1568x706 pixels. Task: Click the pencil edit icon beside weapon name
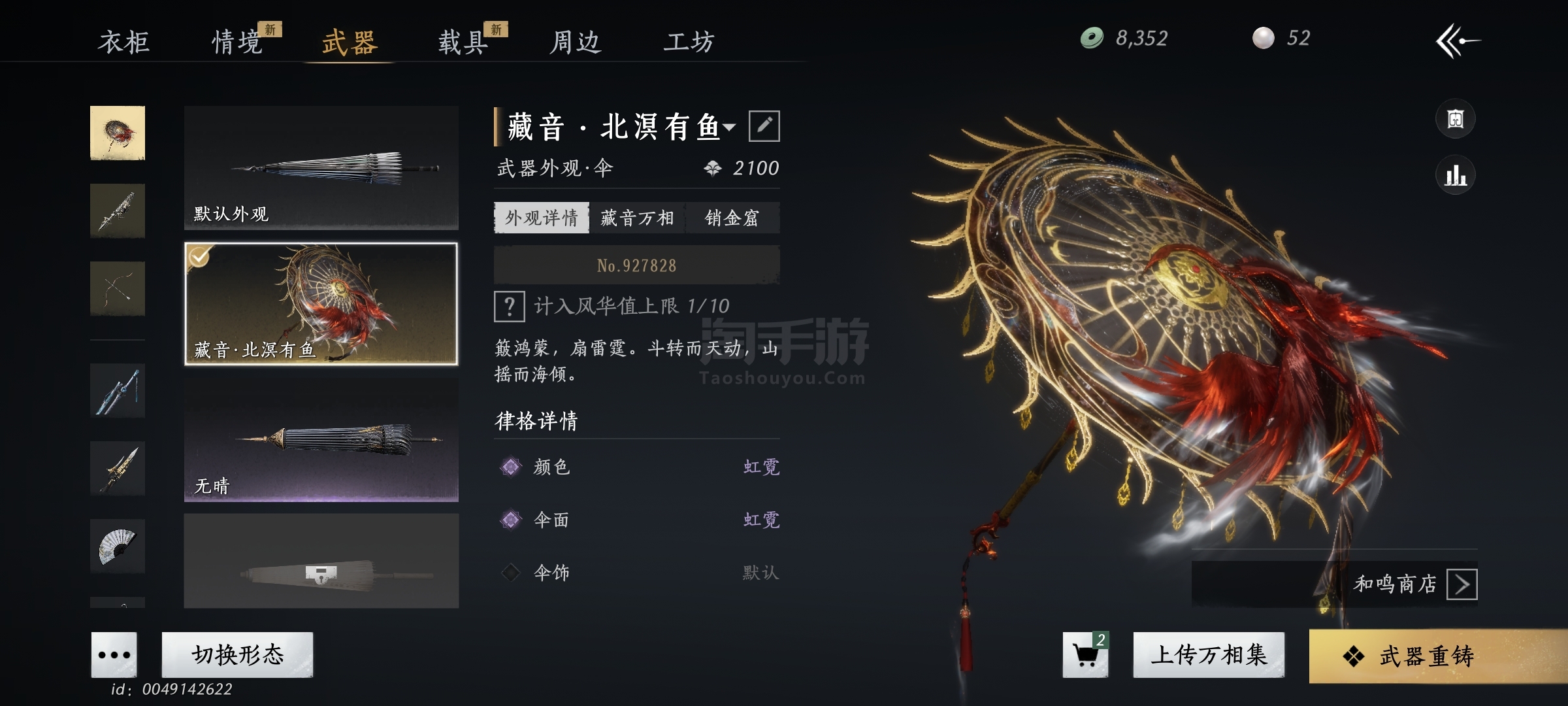764,126
